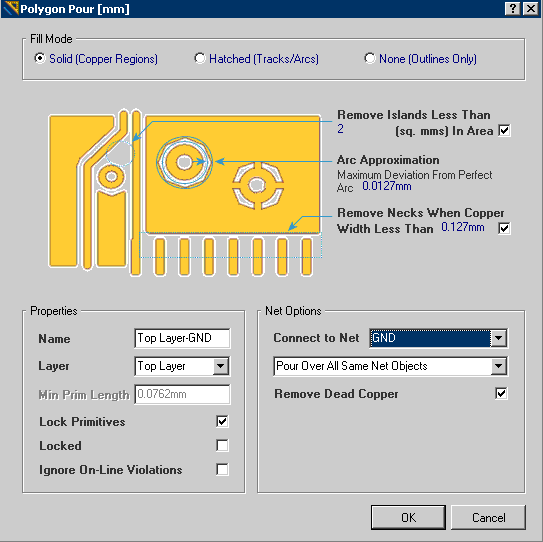Open the Connect to Net dropdown arrow
This screenshot has width=543, height=542.
click(499, 338)
